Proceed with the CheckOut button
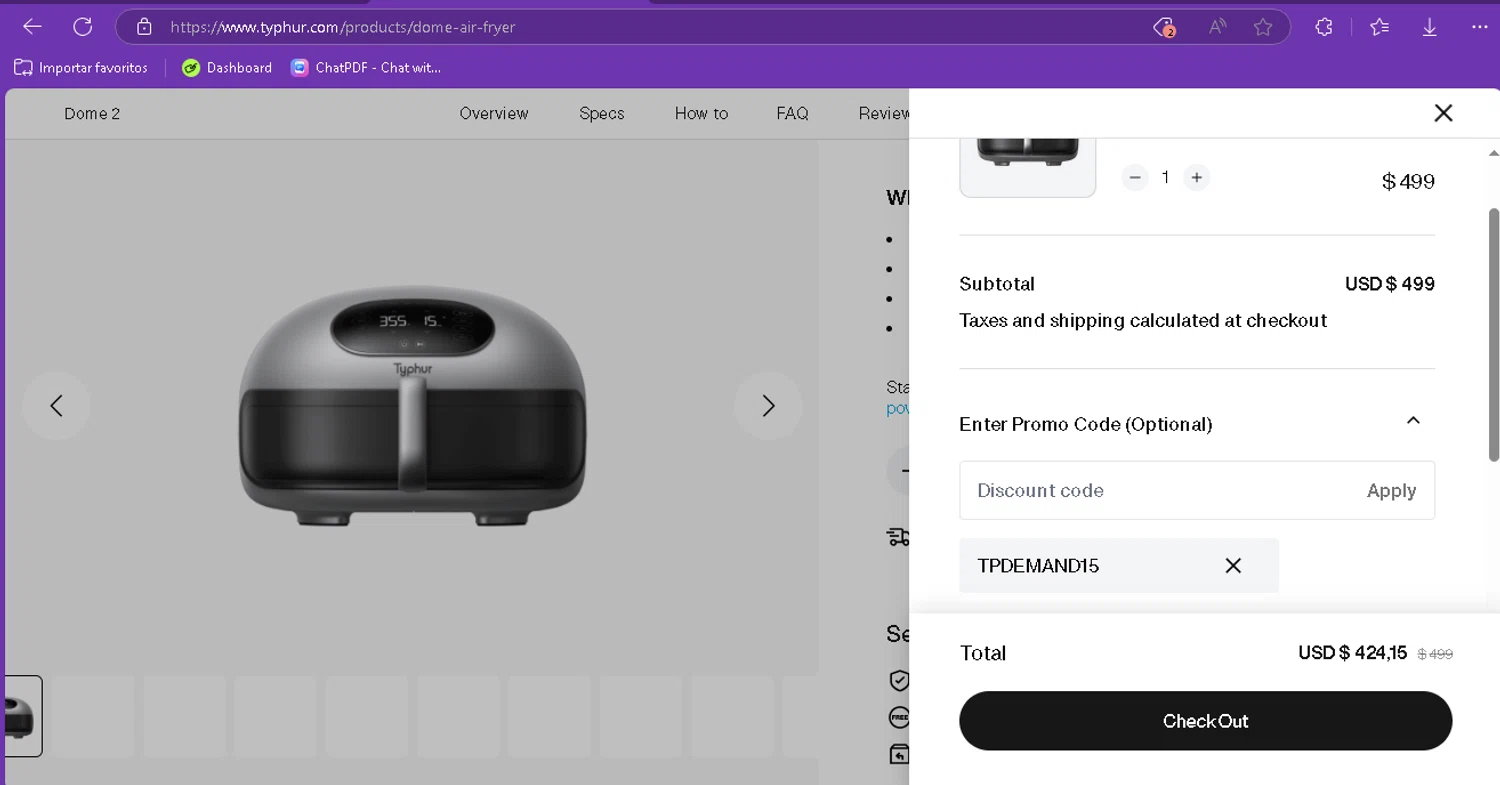Image resolution: width=1500 pixels, height=785 pixels. pos(1205,721)
